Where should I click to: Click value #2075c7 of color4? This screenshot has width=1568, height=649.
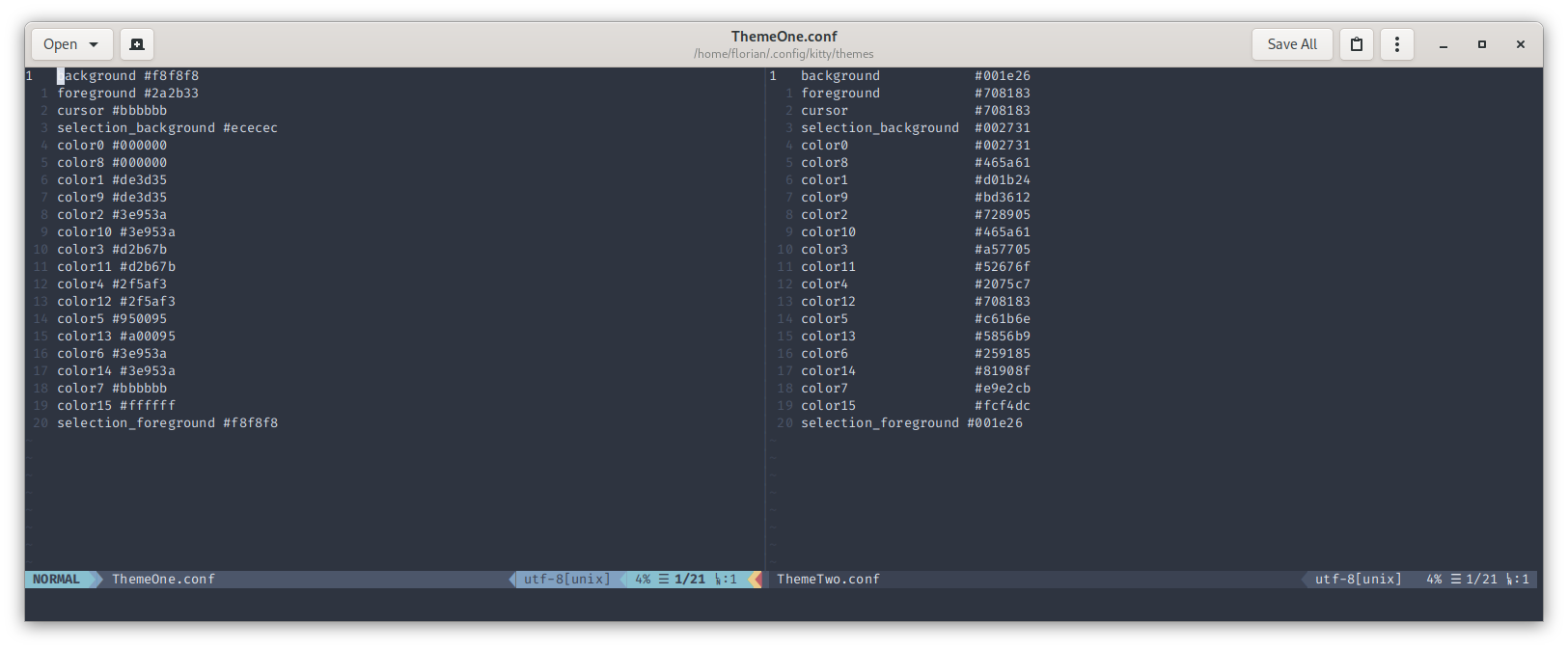click(1003, 284)
